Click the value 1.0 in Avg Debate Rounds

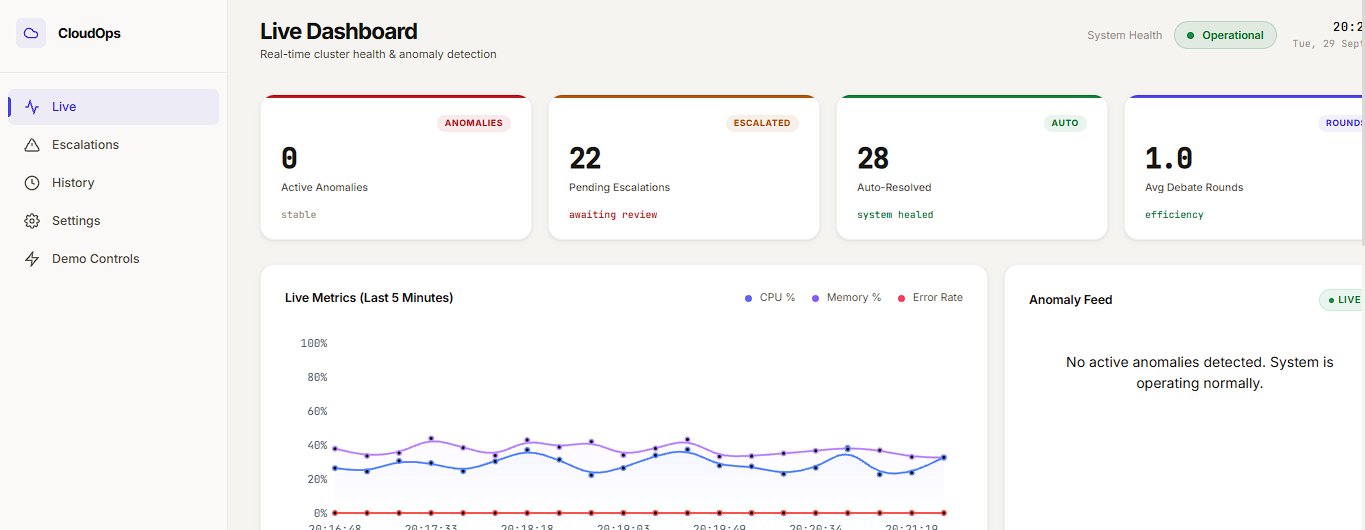[1169, 158]
